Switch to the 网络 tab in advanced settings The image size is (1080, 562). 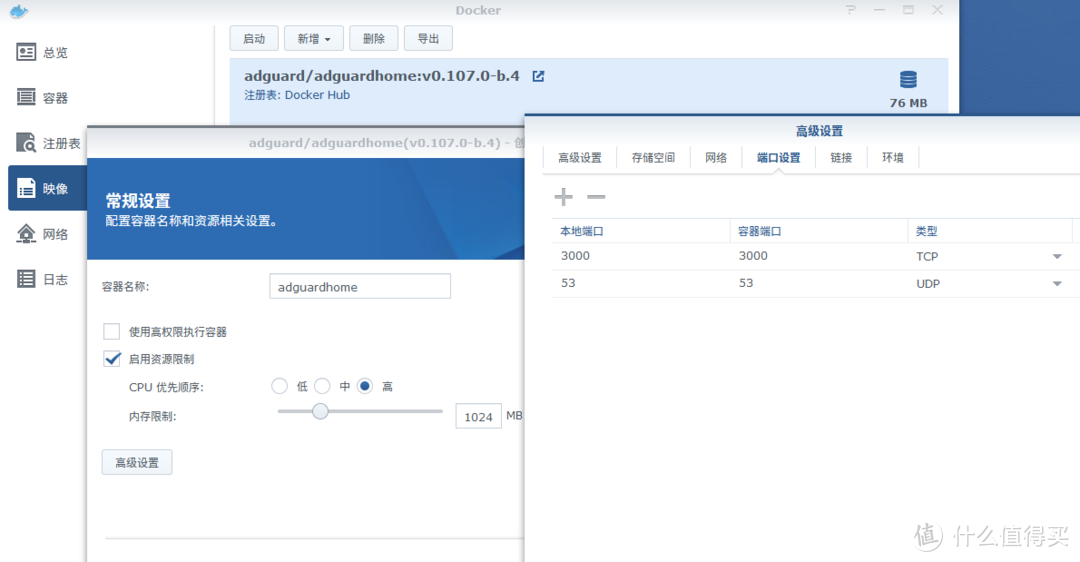coord(716,158)
